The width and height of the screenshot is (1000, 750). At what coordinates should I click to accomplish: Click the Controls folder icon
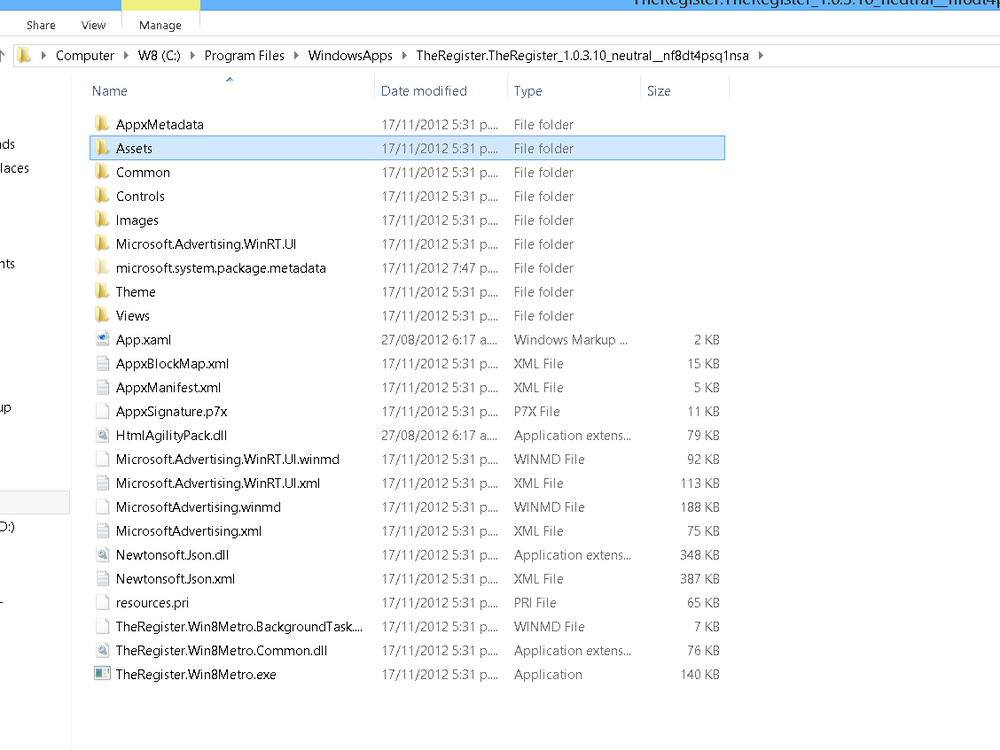click(102, 196)
